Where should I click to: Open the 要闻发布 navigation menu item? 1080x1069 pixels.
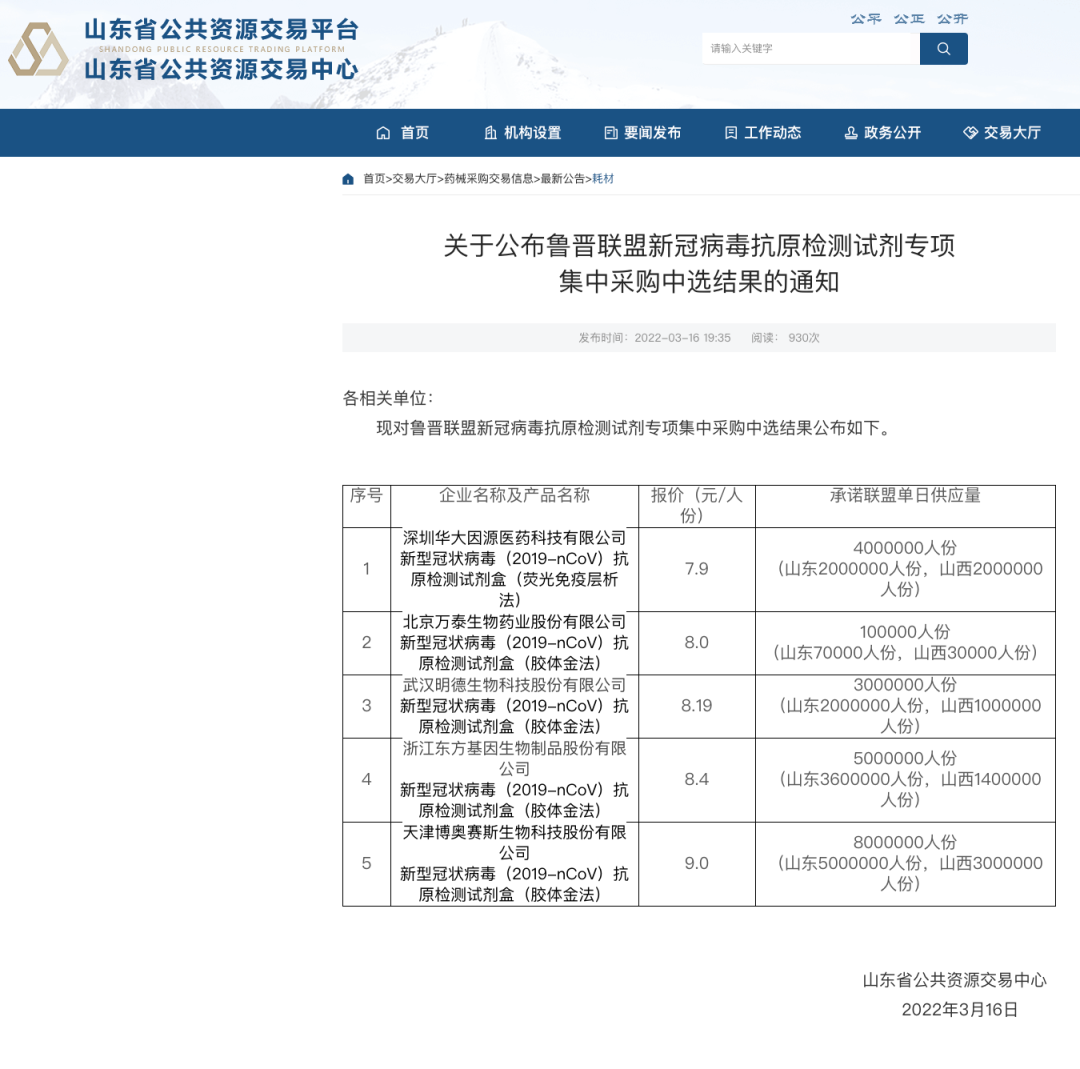click(x=643, y=133)
